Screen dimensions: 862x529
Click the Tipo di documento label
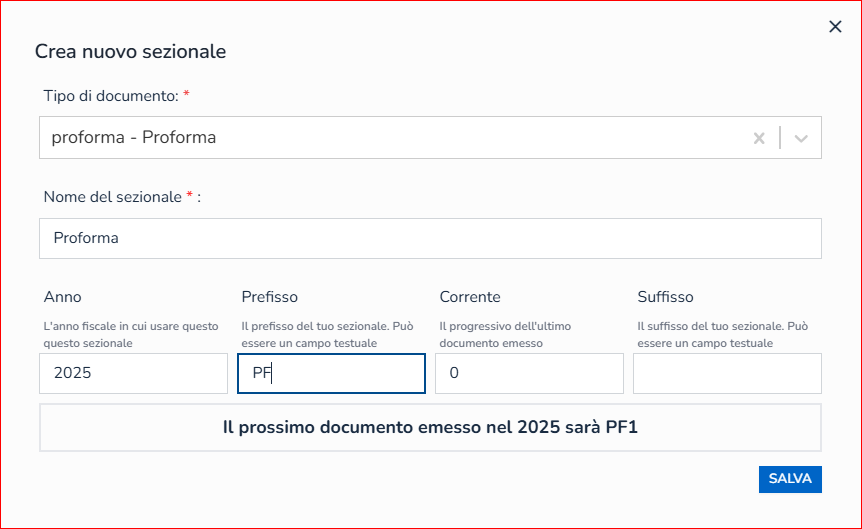[111, 96]
